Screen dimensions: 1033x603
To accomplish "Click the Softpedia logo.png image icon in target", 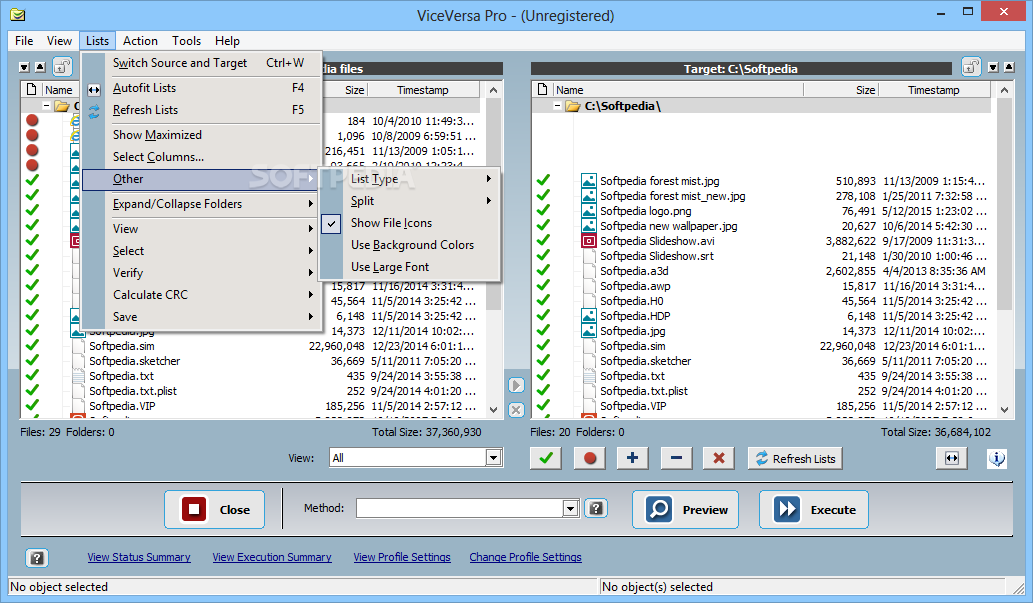I will coord(589,211).
